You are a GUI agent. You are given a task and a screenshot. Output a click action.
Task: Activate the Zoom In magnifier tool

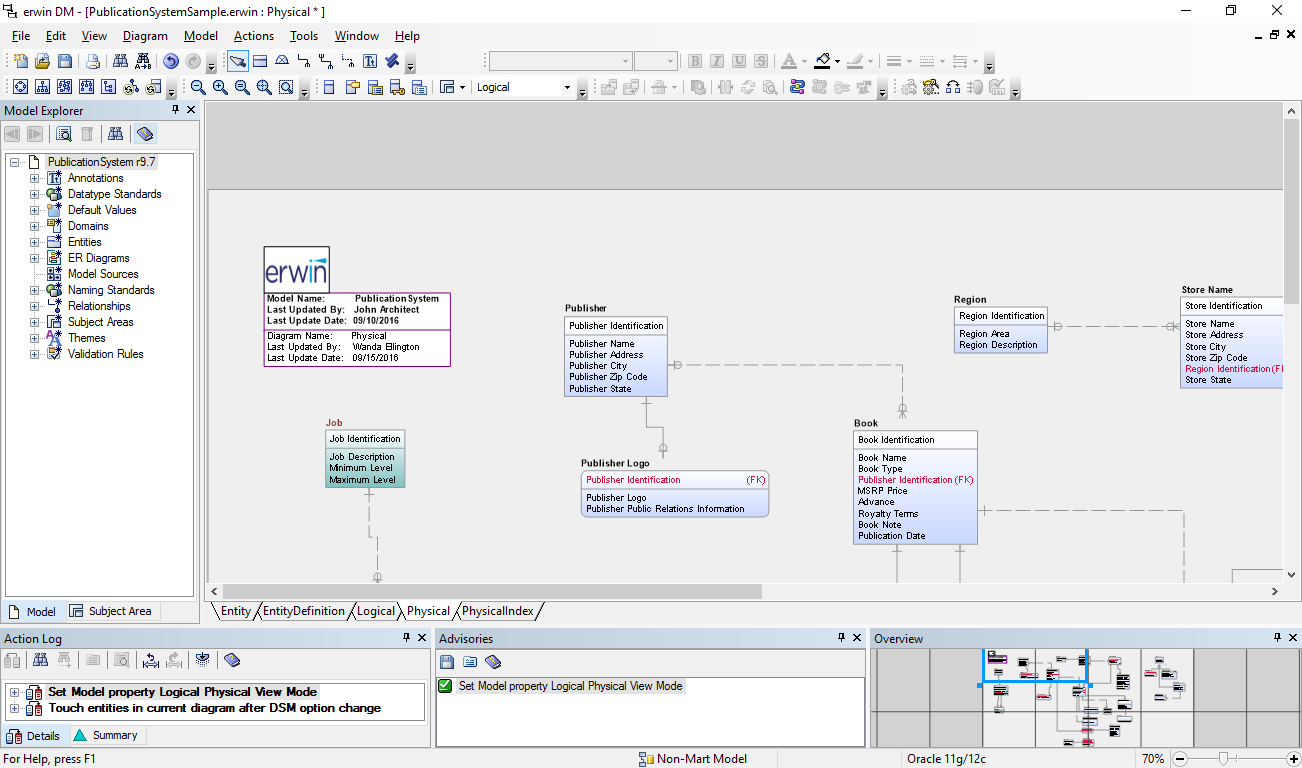click(219, 87)
